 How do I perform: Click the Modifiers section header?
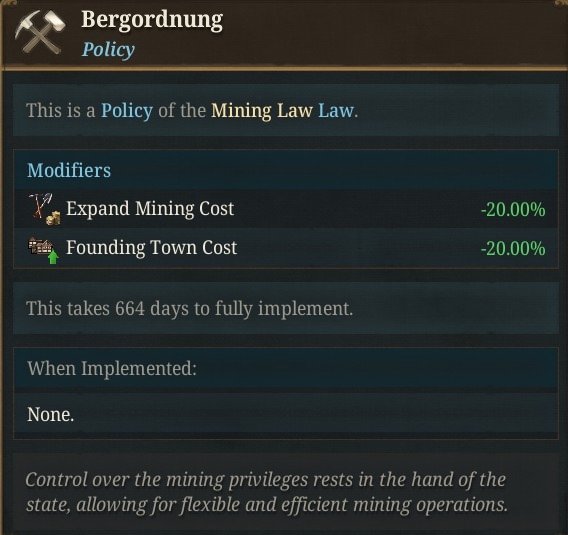tap(69, 170)
